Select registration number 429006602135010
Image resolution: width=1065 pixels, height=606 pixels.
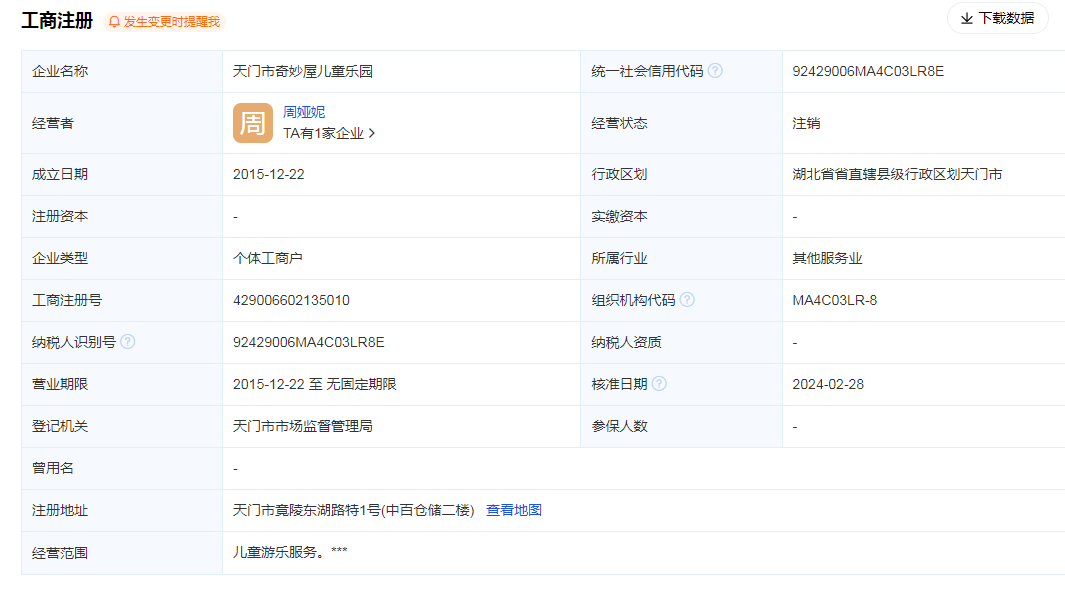[291, 300]
